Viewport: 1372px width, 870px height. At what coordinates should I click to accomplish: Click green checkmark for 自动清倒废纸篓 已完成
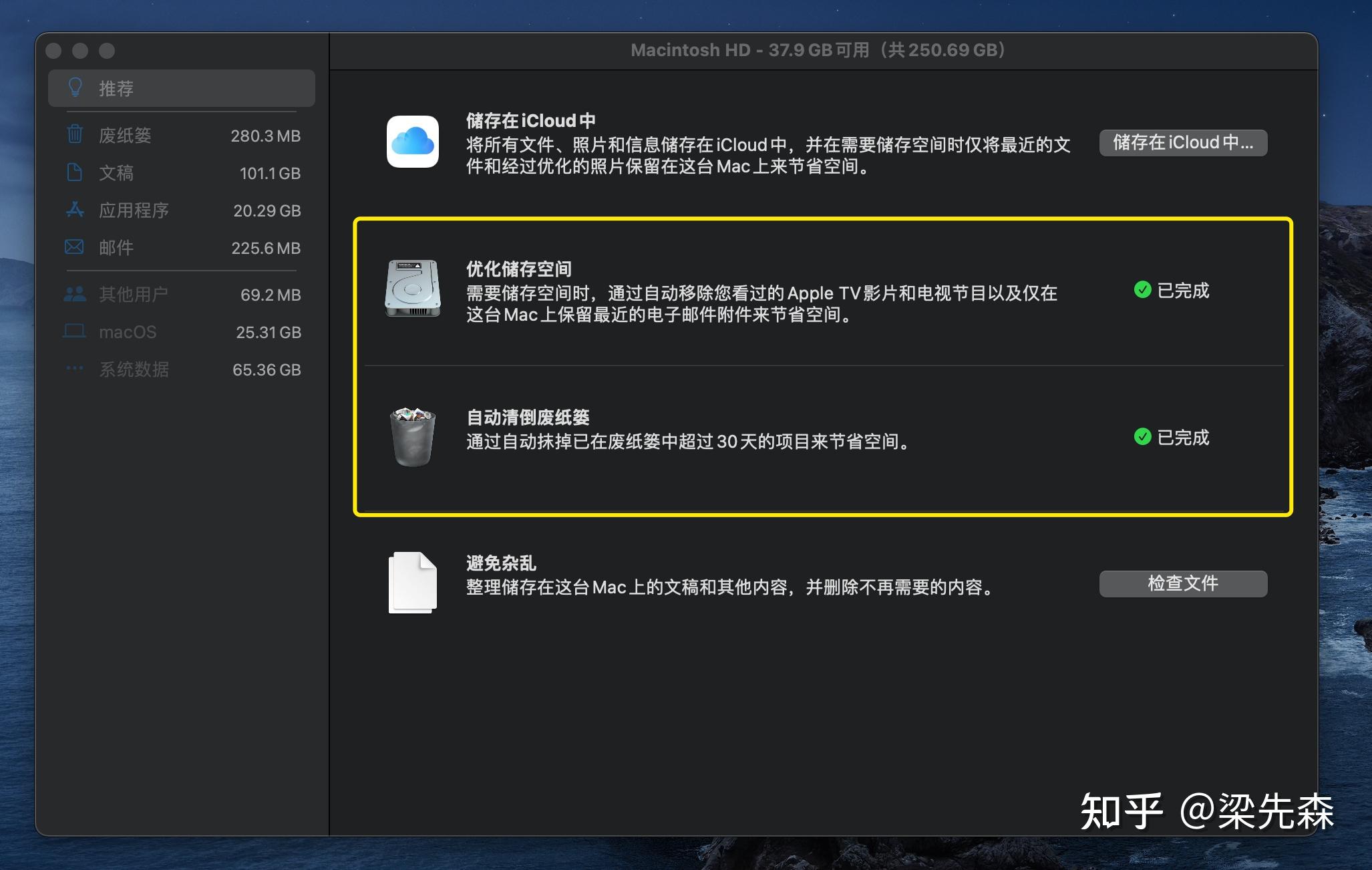pos(1142,437)
